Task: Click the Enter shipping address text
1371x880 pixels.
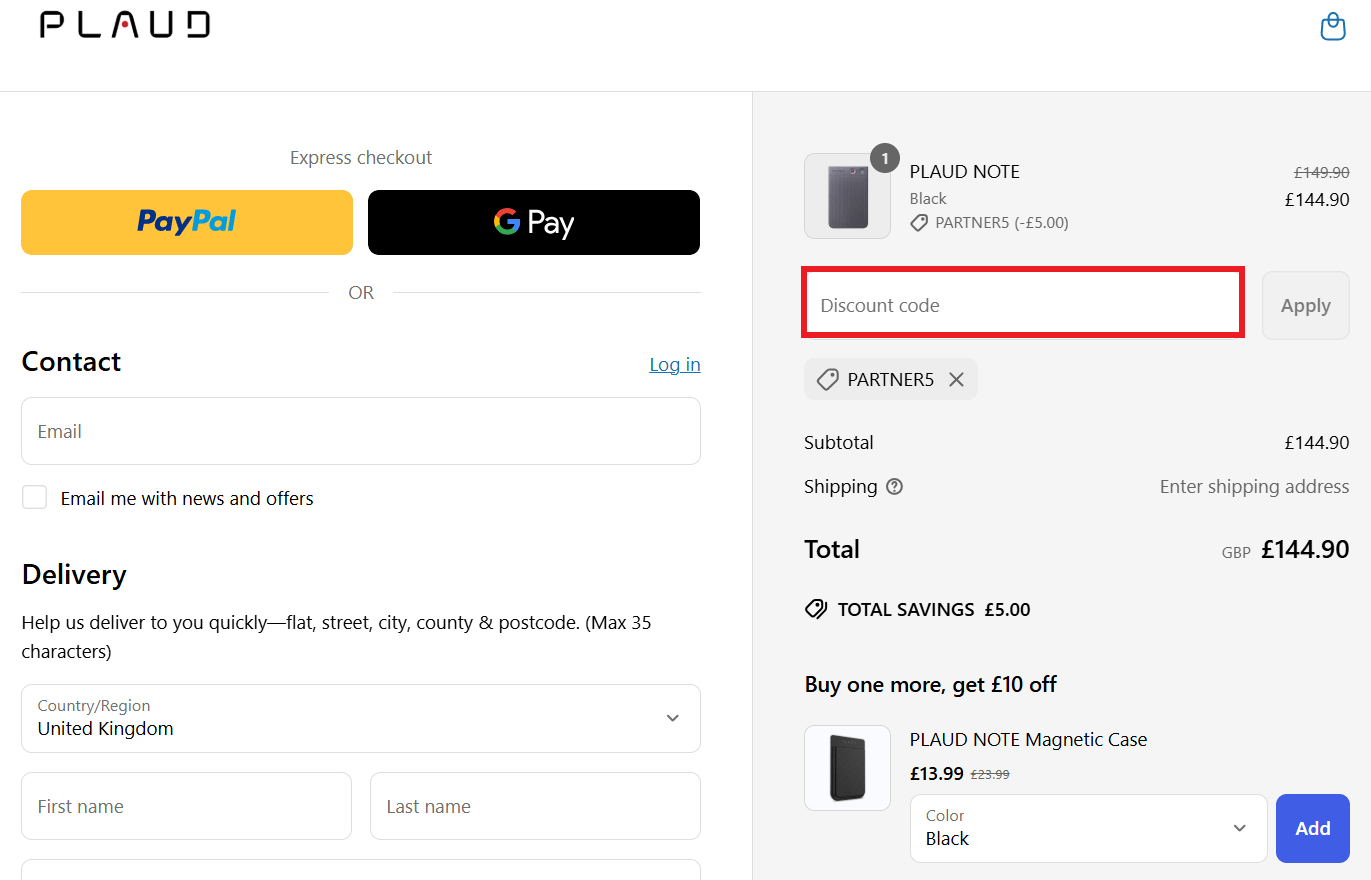Action: (1254, 487)
